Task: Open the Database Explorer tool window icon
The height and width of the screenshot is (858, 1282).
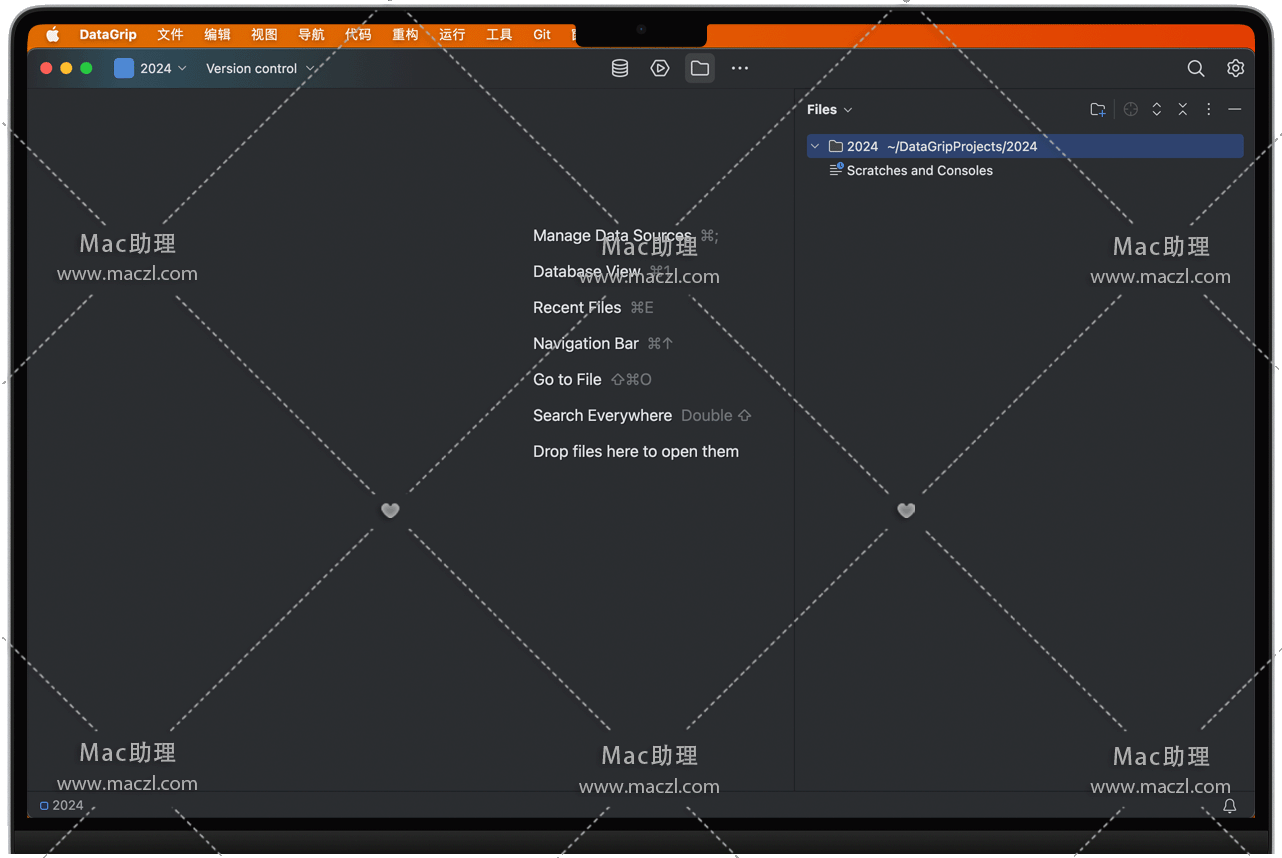Action: (620, 68)
